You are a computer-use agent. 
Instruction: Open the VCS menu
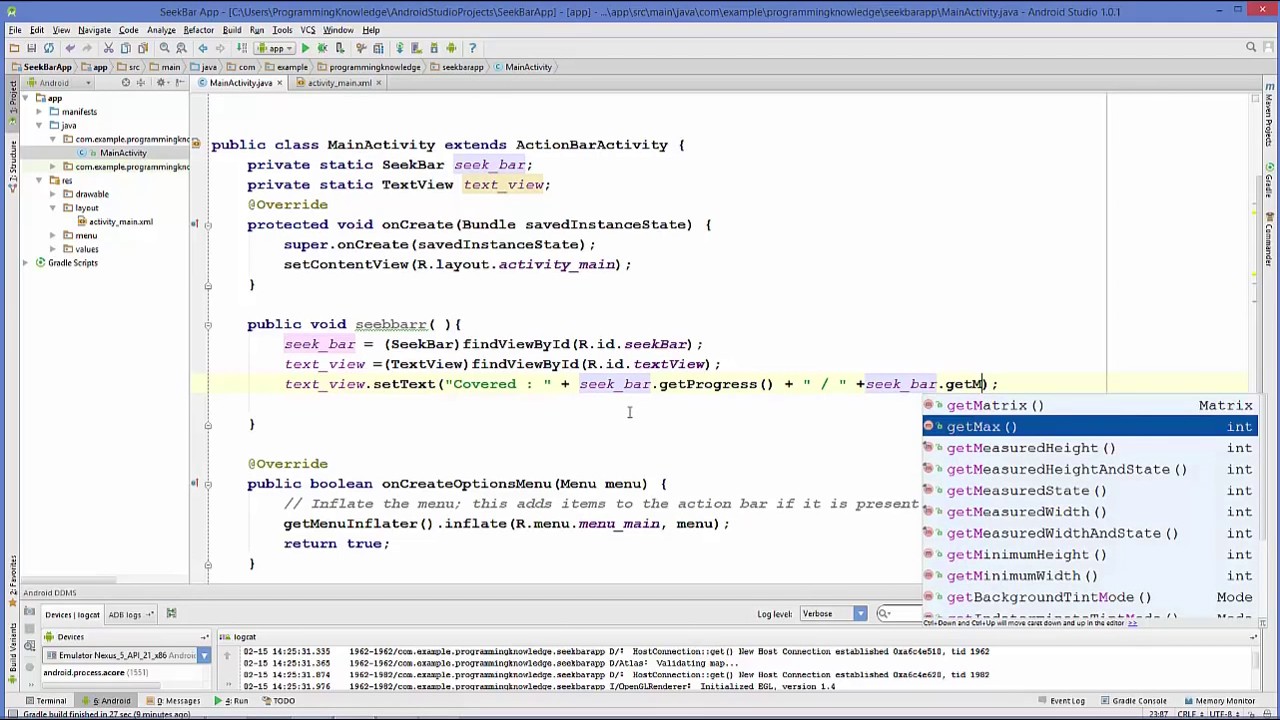click(308, 30)
